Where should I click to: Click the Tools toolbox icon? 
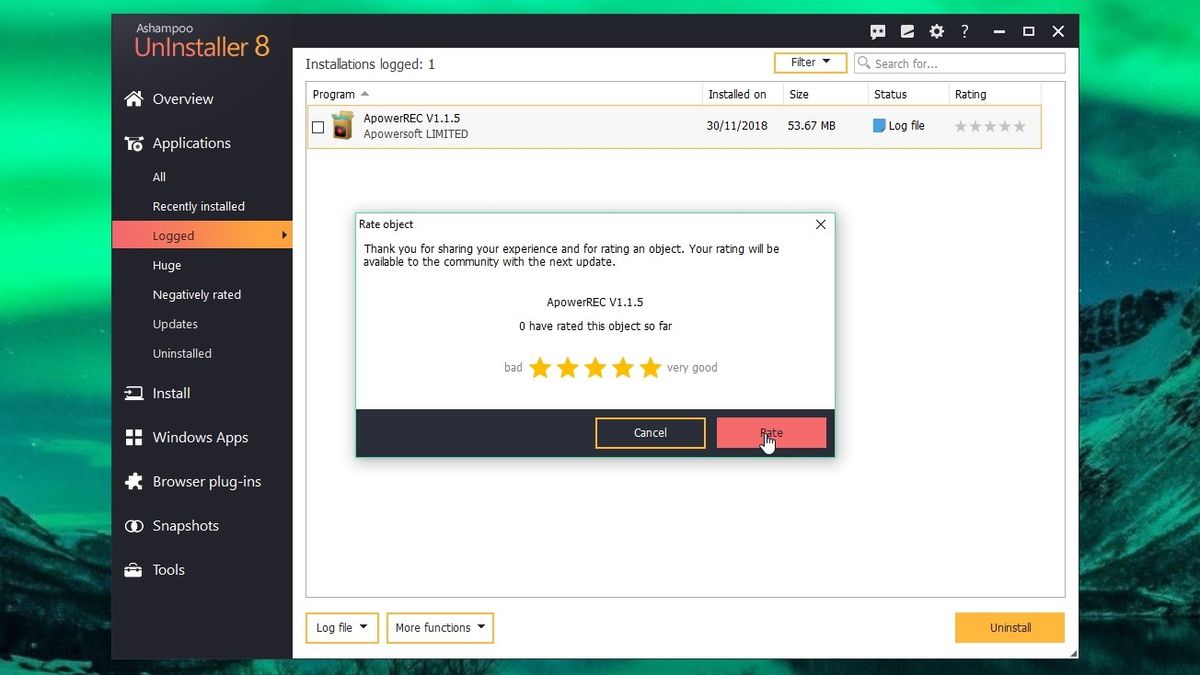[x=133, y=570]
